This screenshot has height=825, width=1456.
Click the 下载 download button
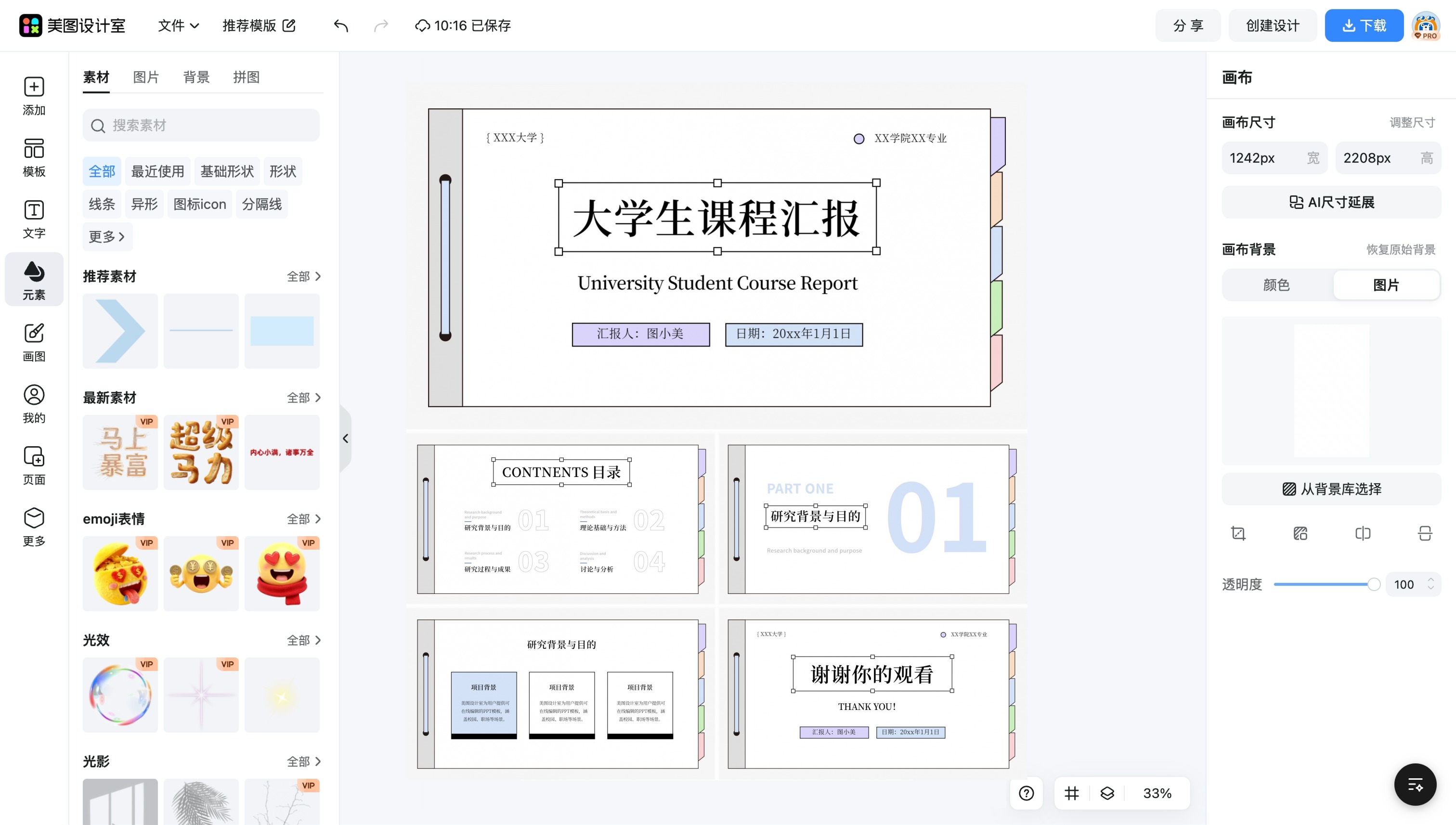(1364, 26)
